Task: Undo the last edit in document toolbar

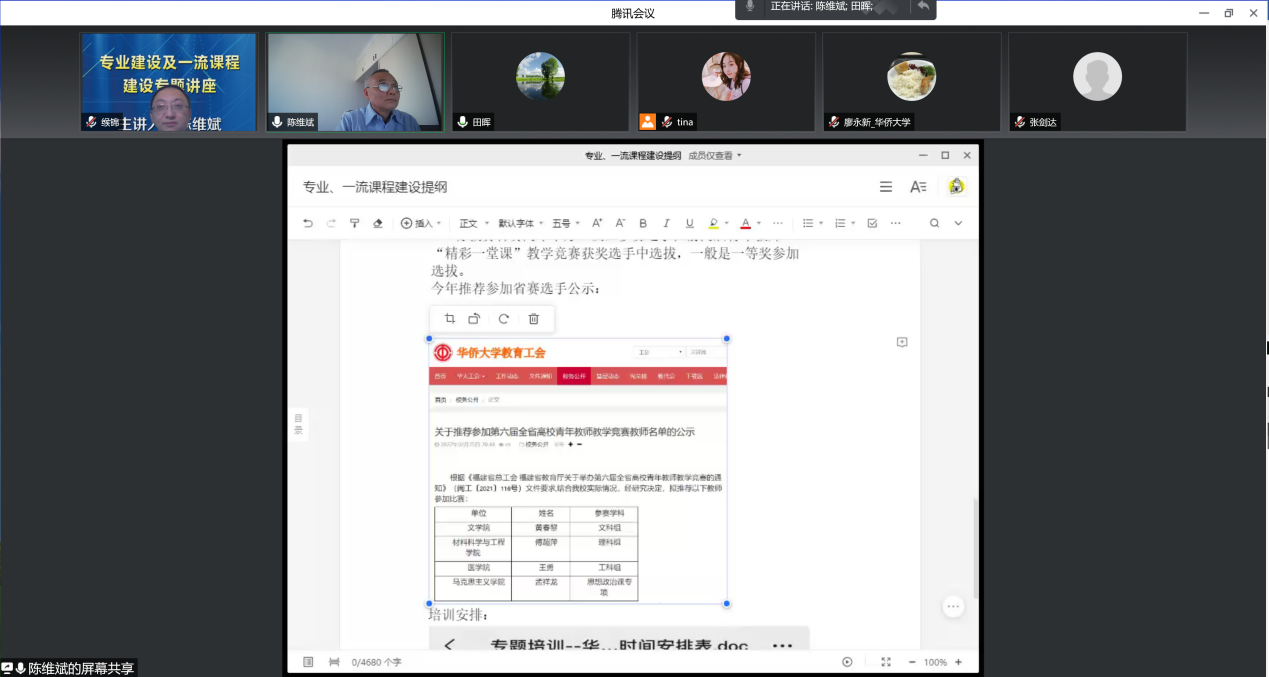Action: pos(308,223)
